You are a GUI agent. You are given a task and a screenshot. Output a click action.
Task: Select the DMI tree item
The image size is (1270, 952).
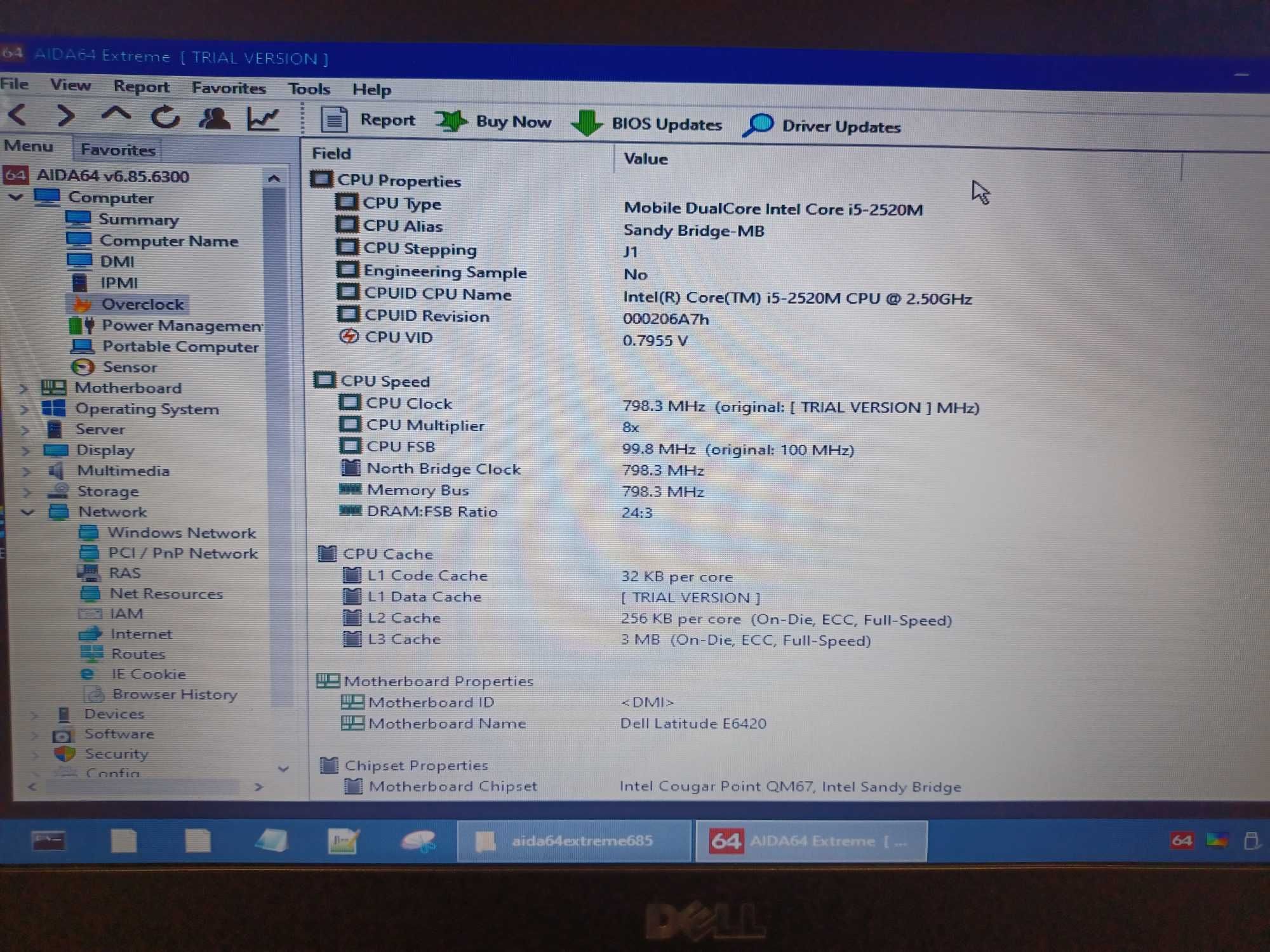117,261
